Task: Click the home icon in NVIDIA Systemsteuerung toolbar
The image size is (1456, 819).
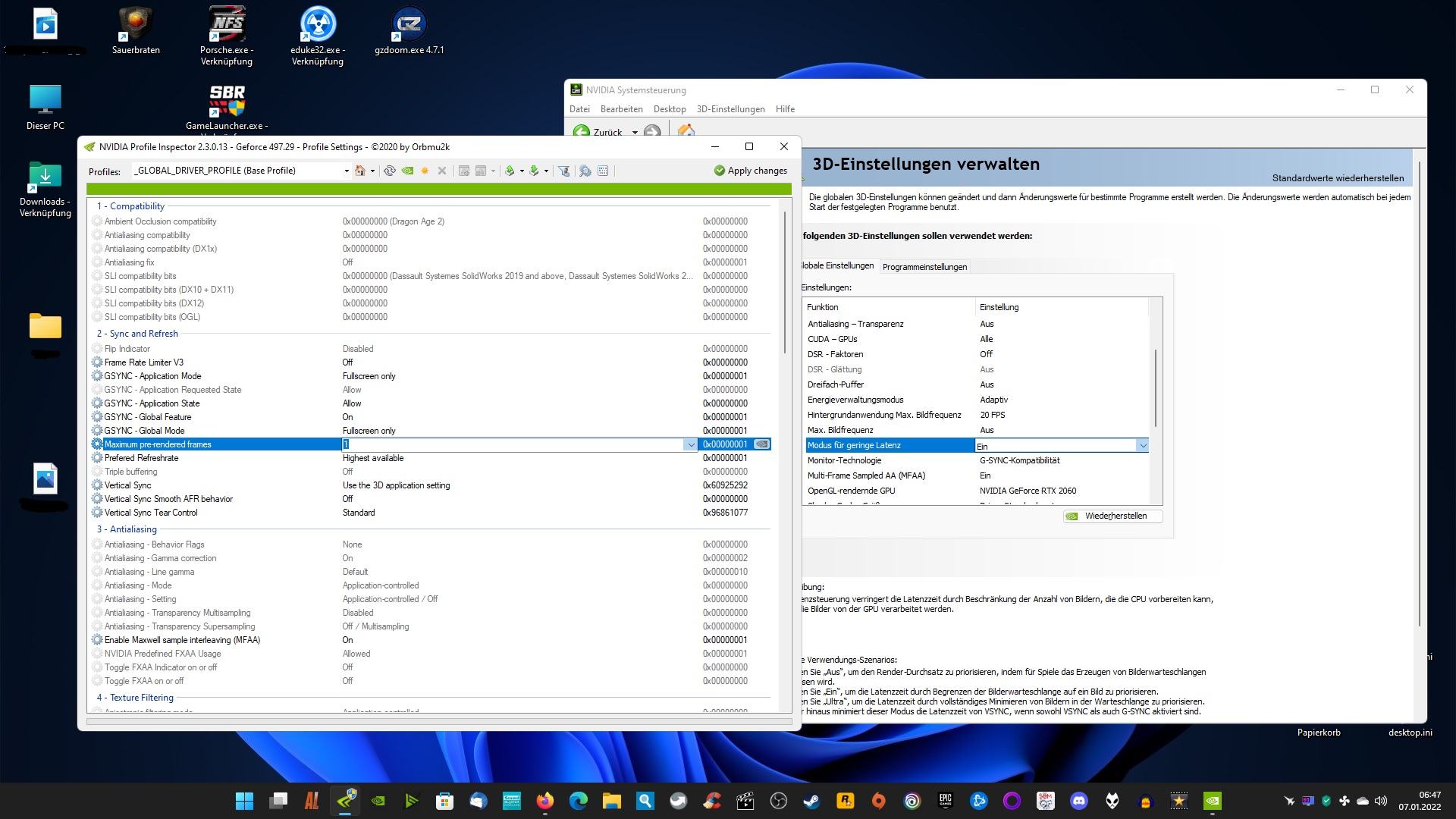Action: [x=686, y=131]
